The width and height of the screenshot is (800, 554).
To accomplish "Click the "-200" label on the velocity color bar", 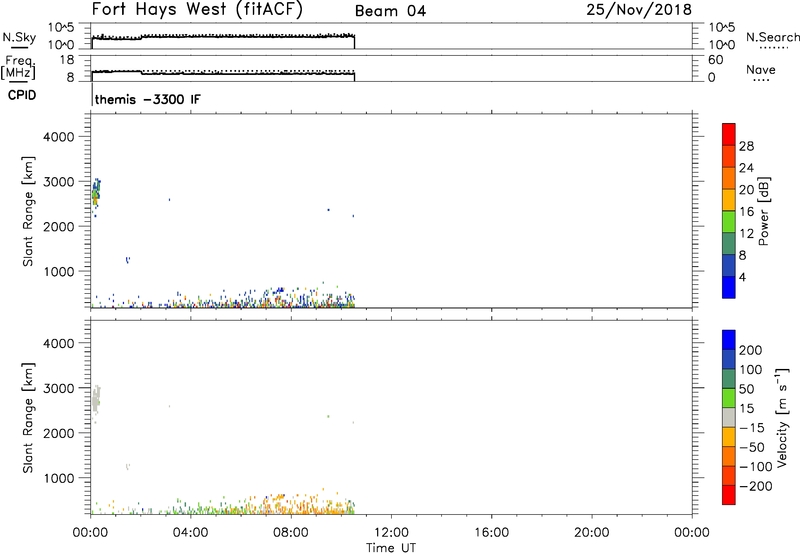I will 756,486.
